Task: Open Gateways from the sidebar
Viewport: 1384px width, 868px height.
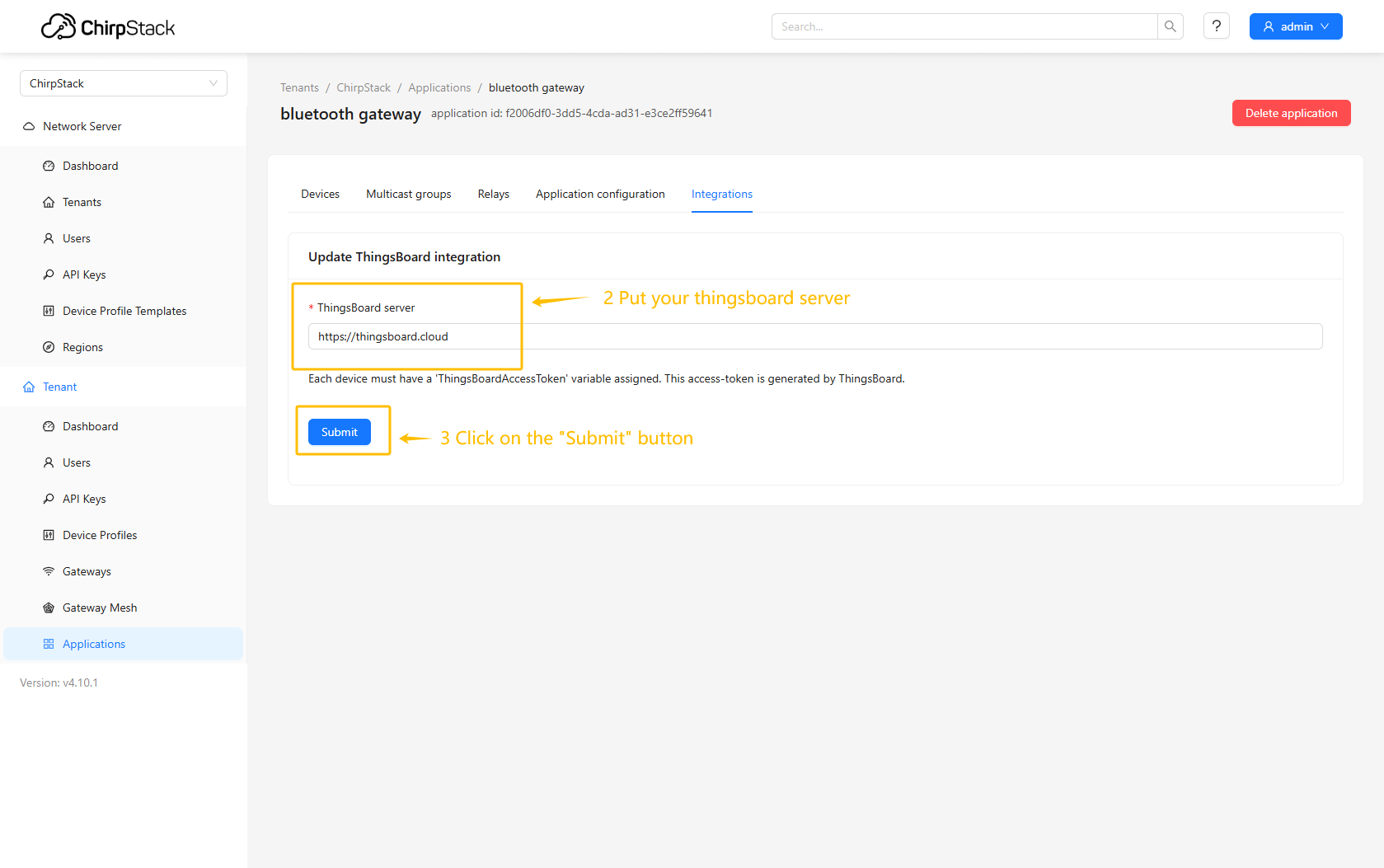Action: [87, 571]
